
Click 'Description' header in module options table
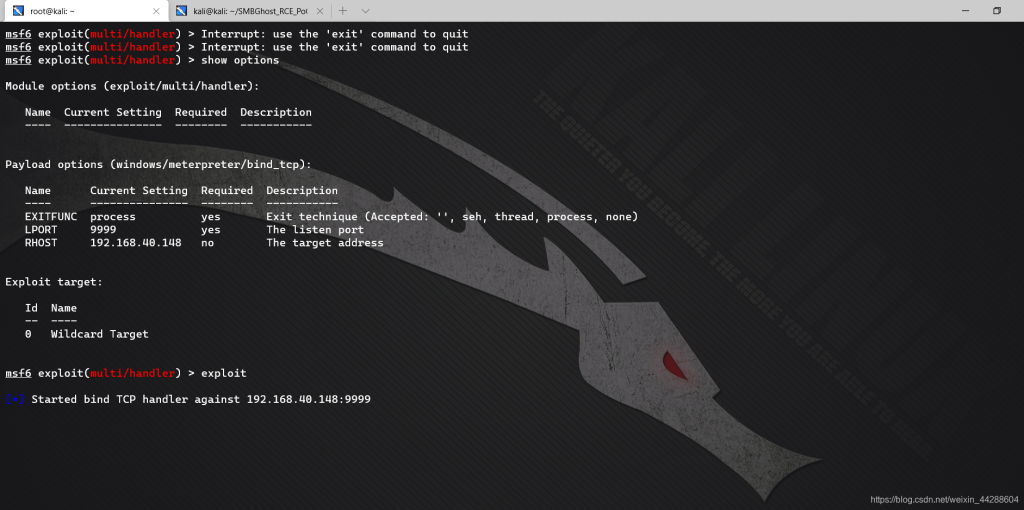click(276, 112)
